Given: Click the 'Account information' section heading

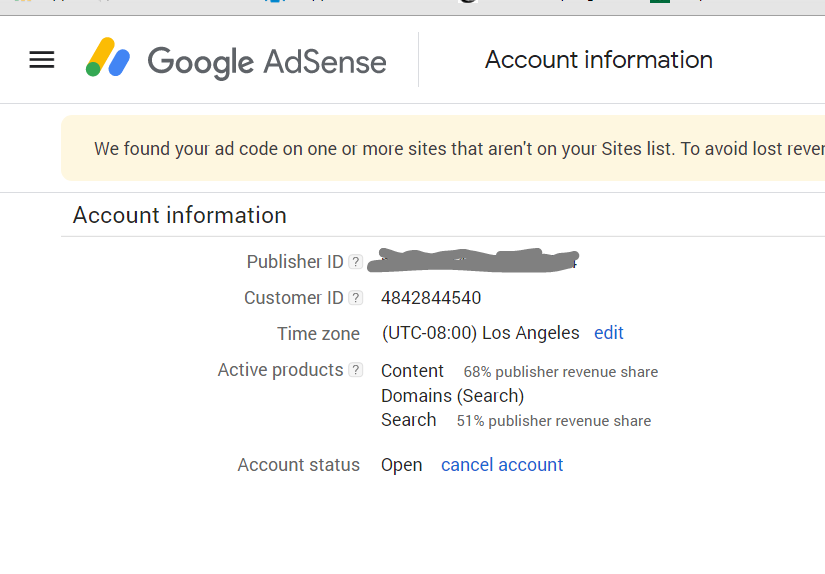Looking at the screenshot, I should point(179,215).
